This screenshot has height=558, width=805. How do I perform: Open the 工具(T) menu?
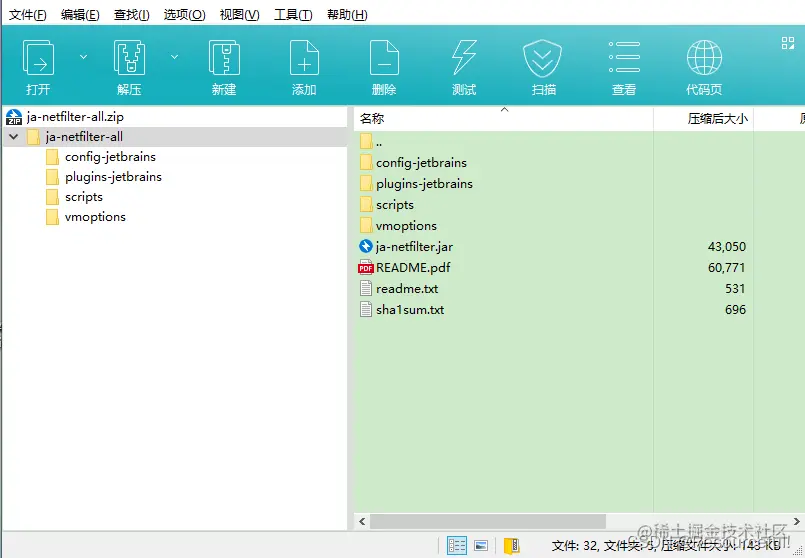pos(293,14)
